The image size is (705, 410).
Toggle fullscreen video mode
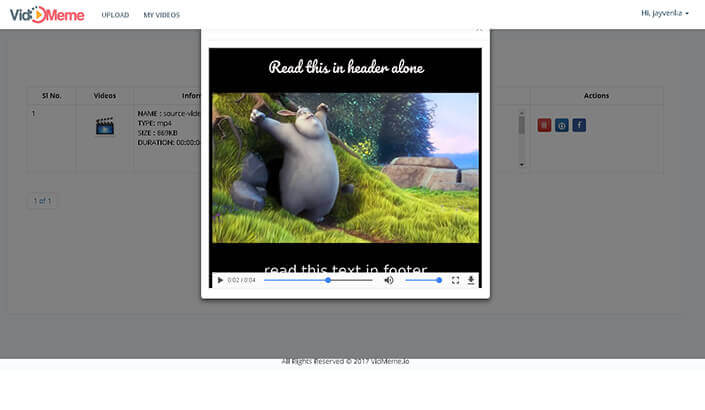455,280
